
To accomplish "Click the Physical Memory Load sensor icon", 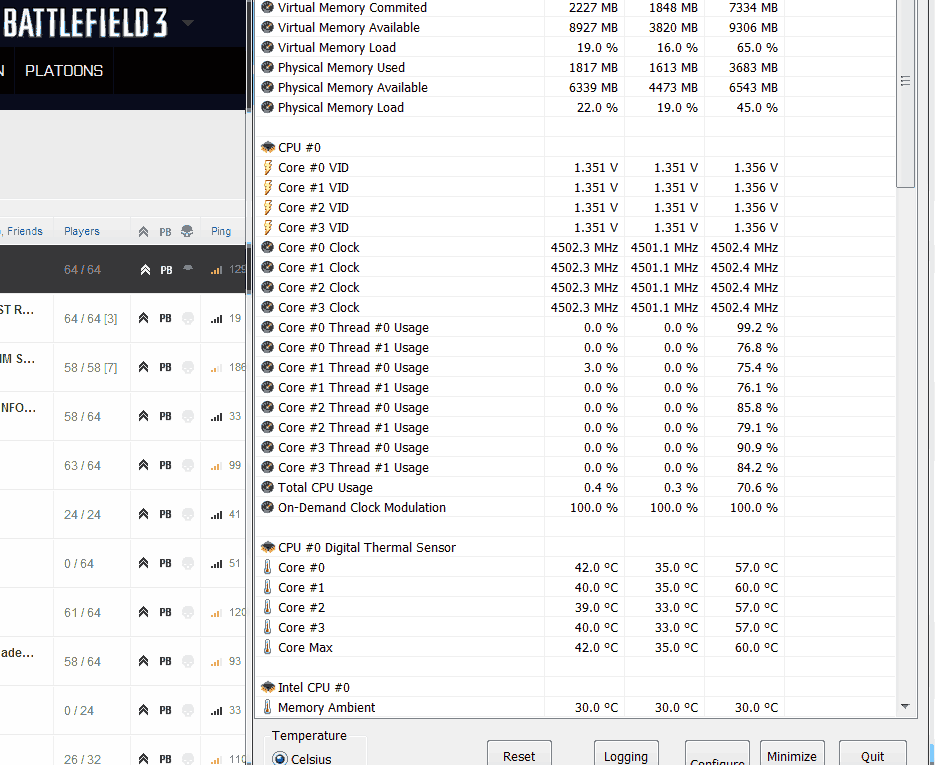I will (268, 108).
